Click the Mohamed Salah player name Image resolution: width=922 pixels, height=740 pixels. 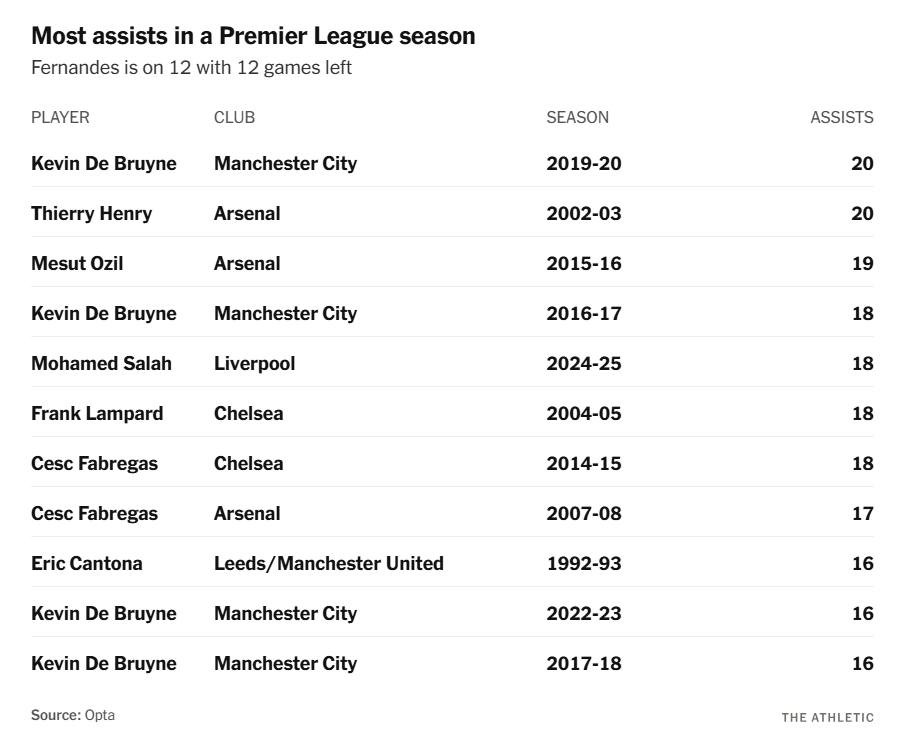tap(101, 363)
